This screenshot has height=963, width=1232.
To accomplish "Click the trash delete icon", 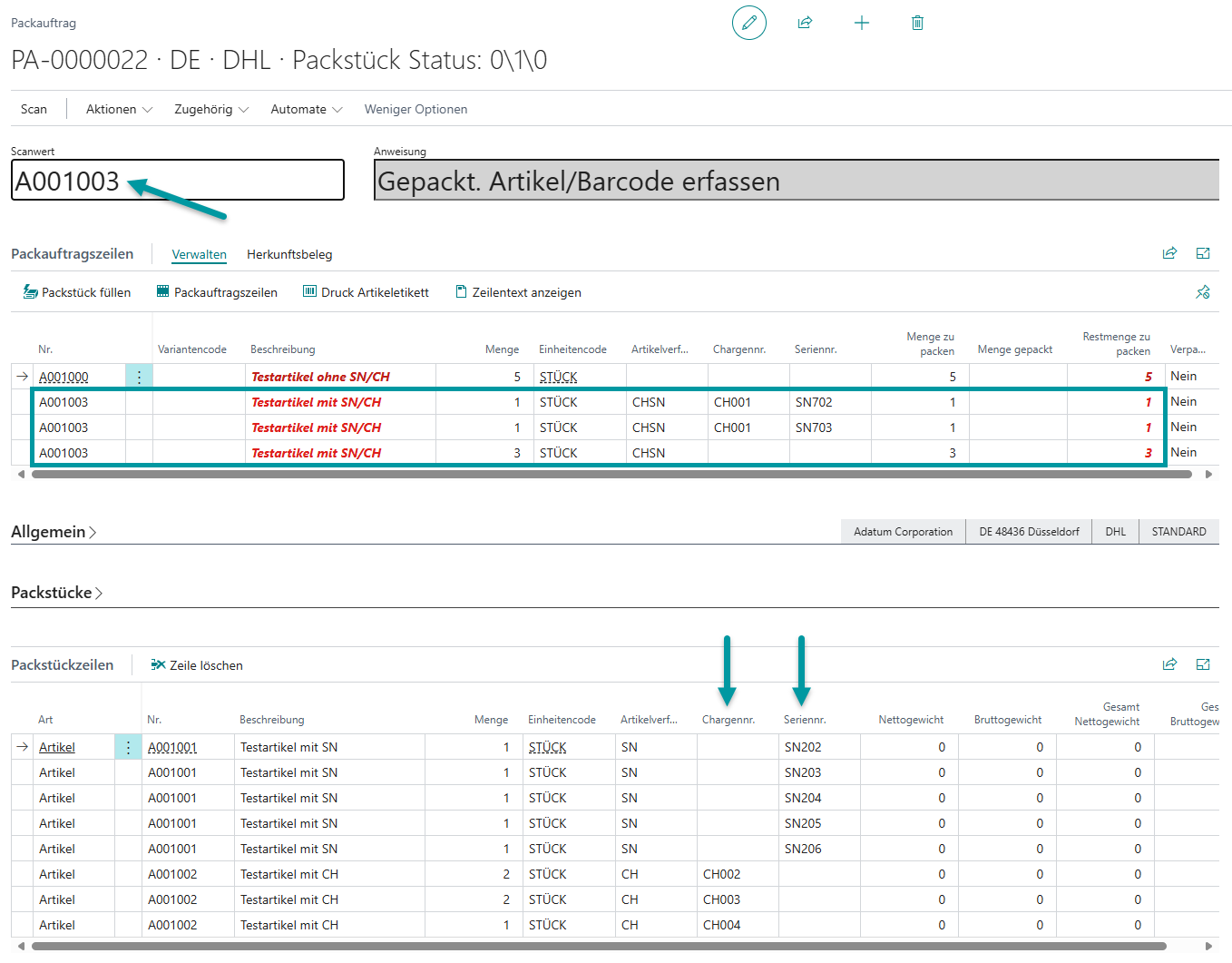I will [917, 23].
